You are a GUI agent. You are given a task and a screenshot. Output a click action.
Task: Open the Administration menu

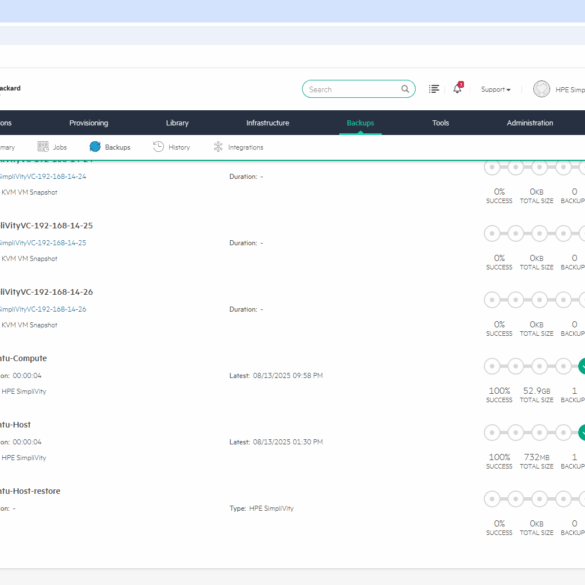(530, 123)
